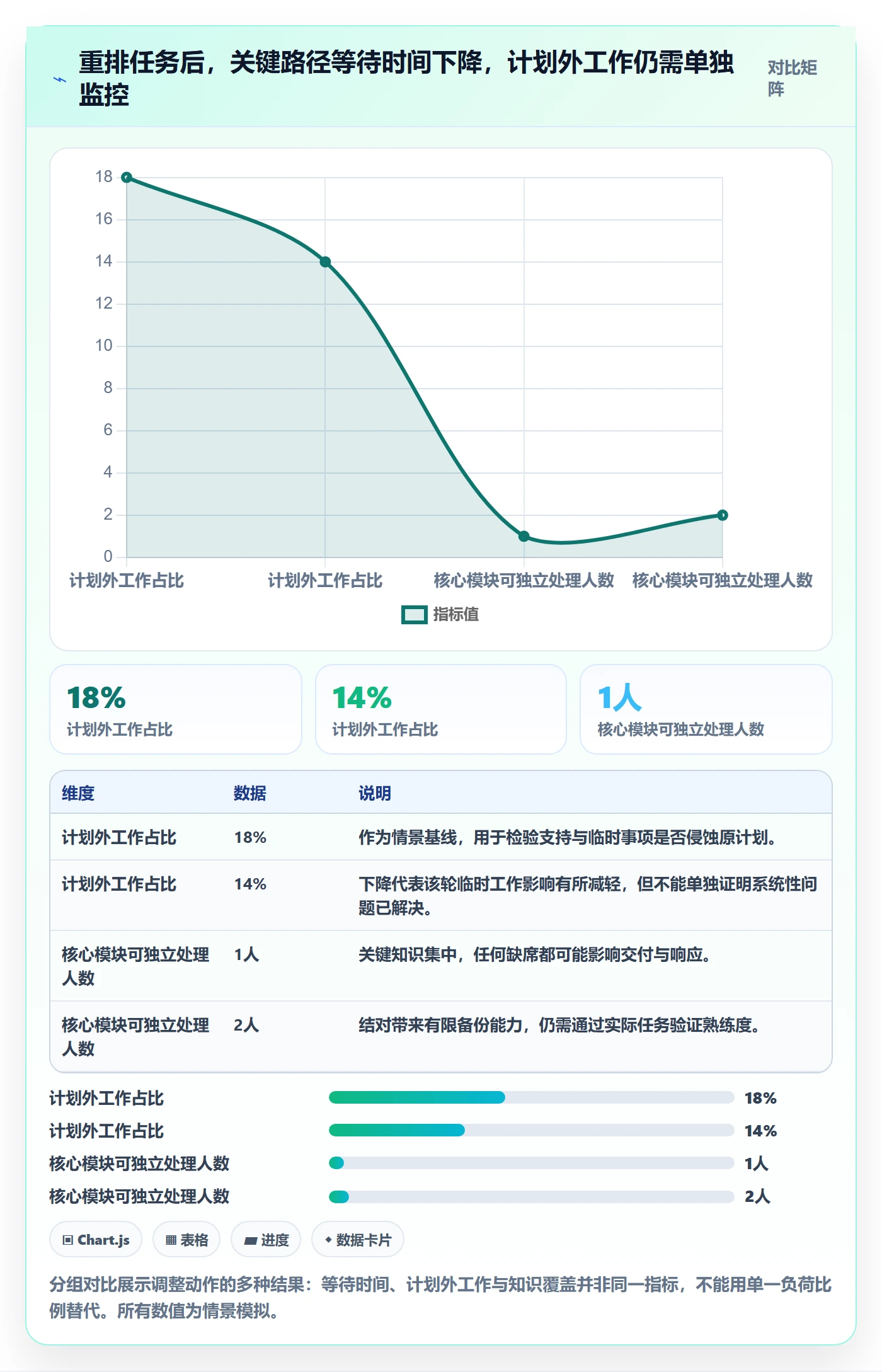Click the chart data point at value 1
The width and height of the screenshot is (882, 1372).
click(x=524, y=536)
